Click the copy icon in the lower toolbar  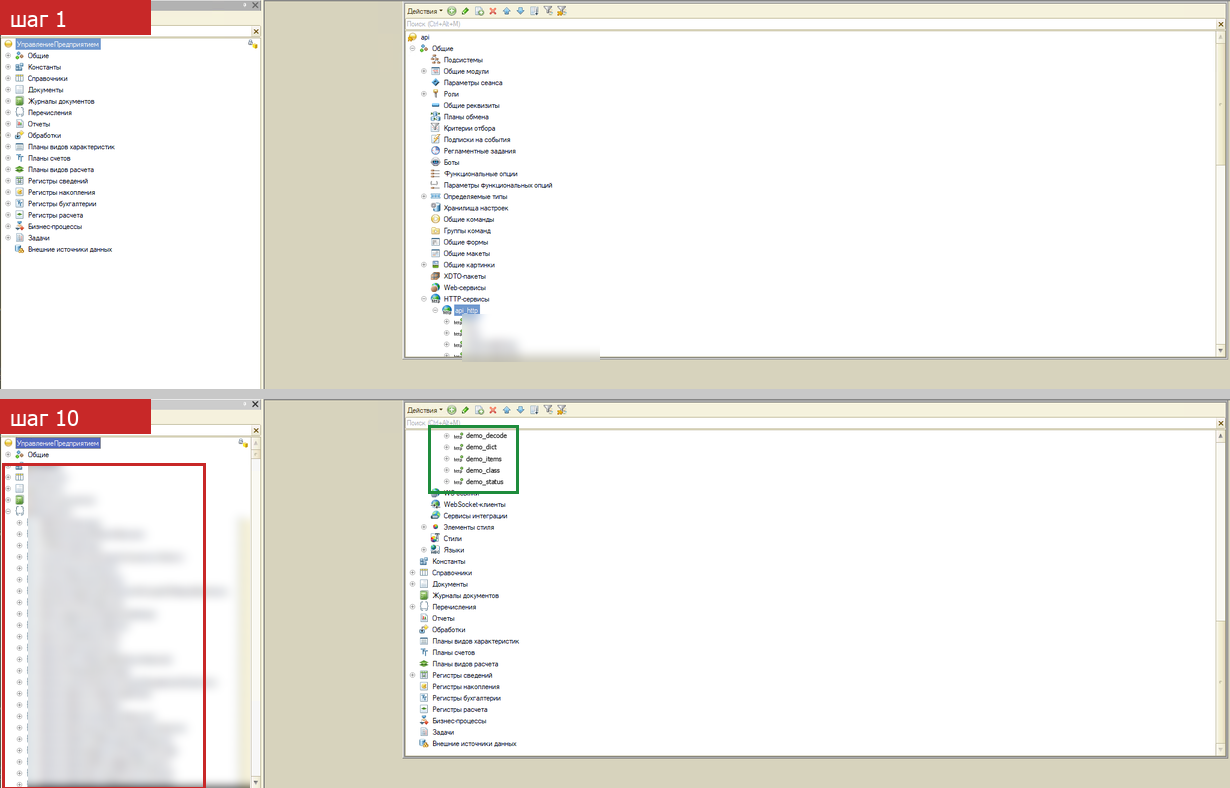point(479,410)
